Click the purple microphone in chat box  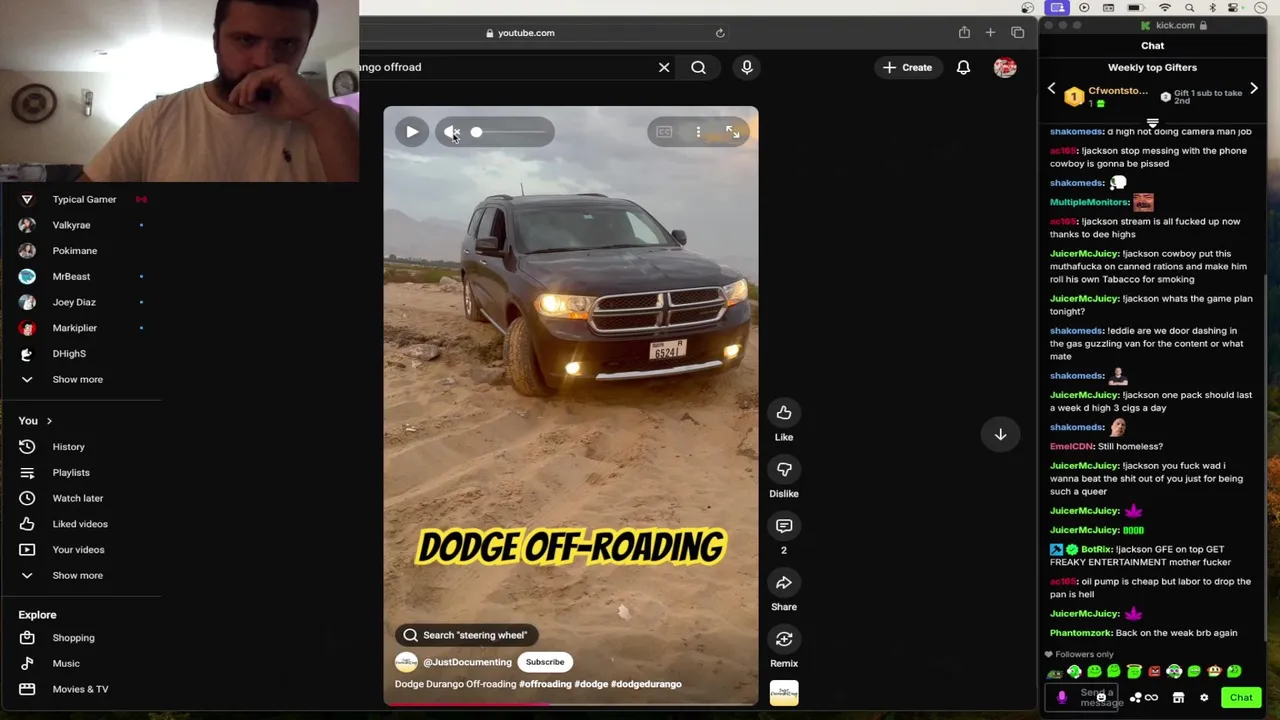(1062, 698)
